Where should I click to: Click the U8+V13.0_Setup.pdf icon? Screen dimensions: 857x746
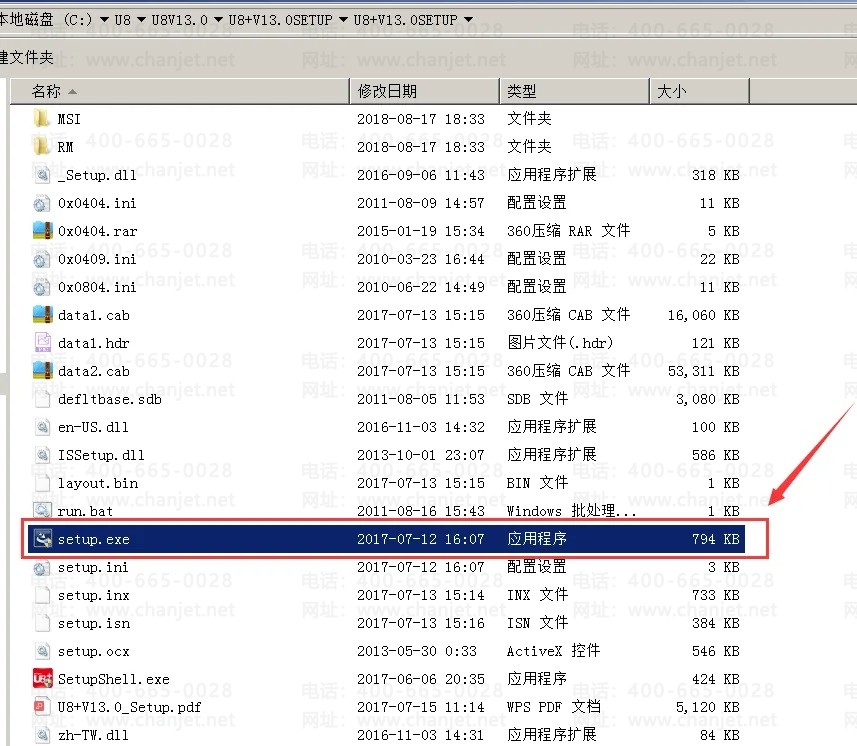tap(42, 707)
